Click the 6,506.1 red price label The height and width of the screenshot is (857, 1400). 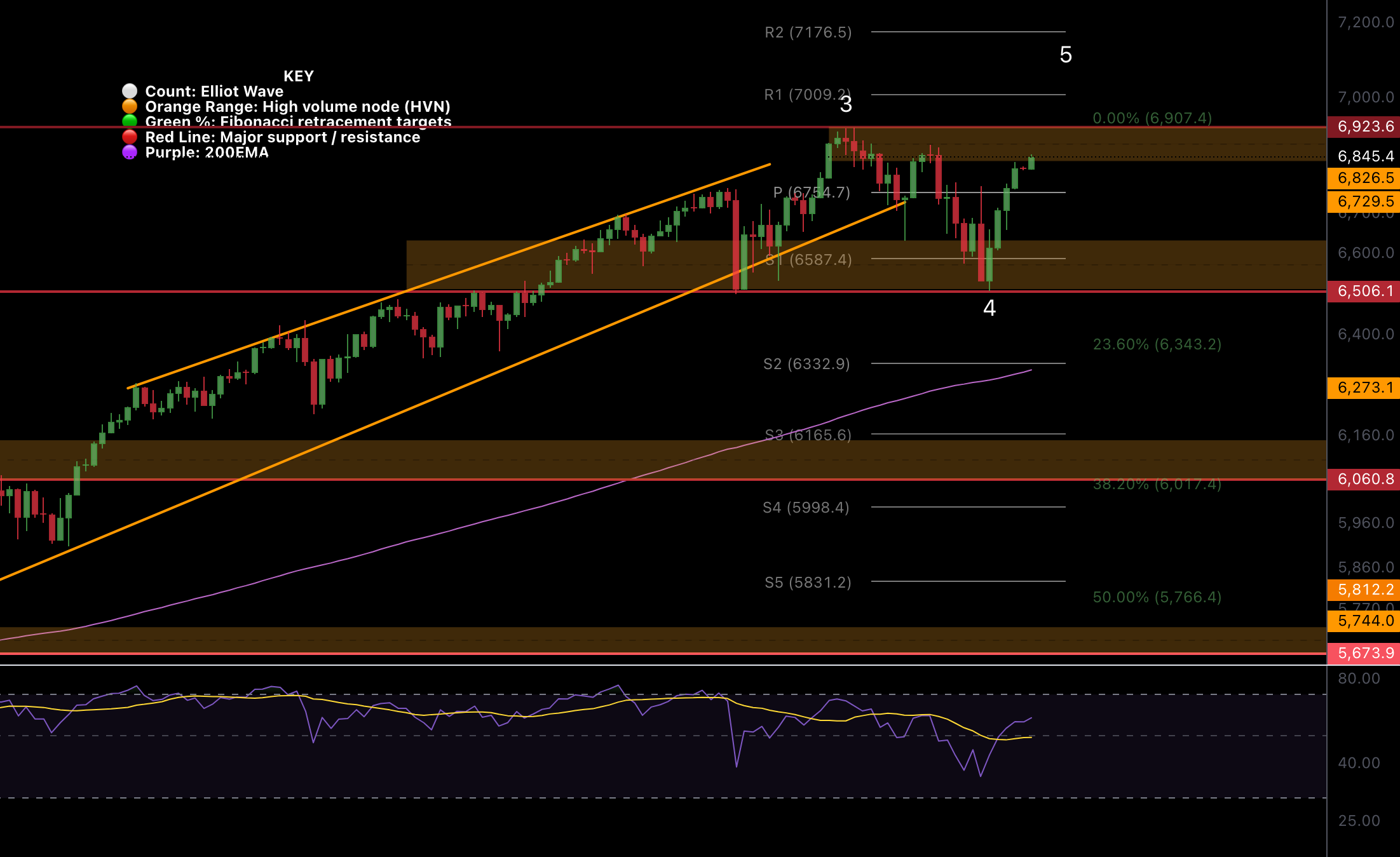coord(1365,291)
